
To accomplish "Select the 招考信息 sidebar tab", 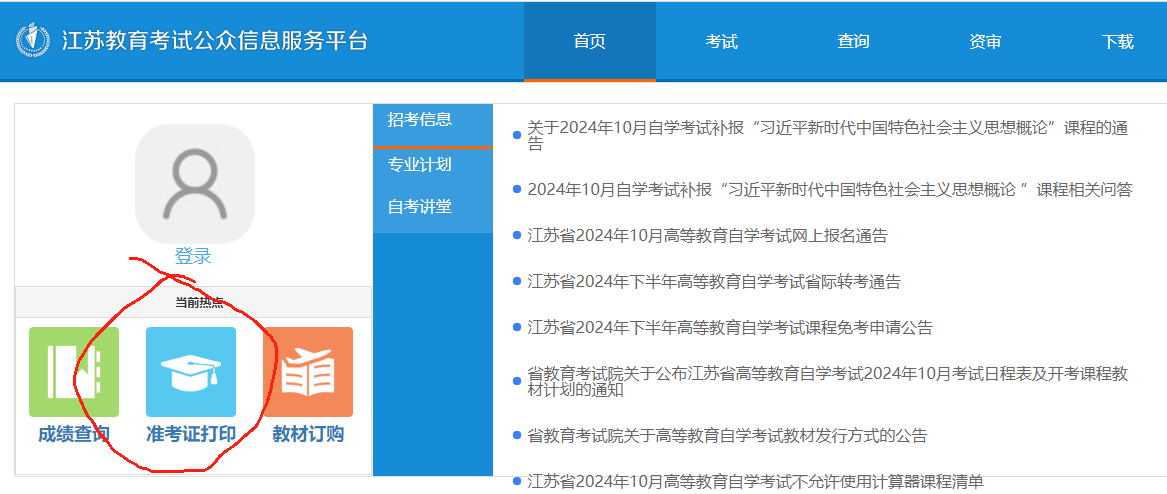I will [420, 120].
